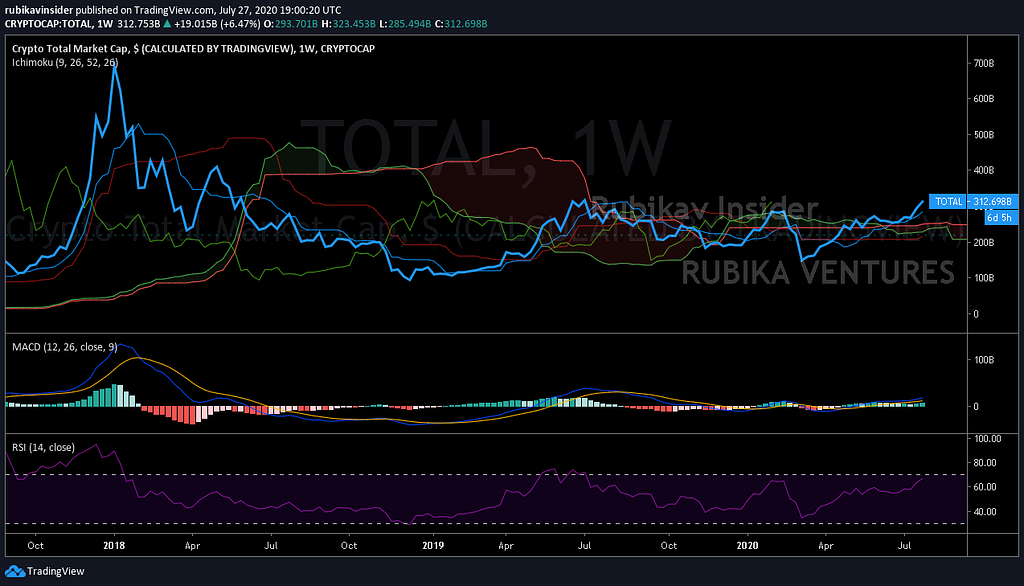
Task: Click the 2019 label on the time axis
Action: coord(433,545)
